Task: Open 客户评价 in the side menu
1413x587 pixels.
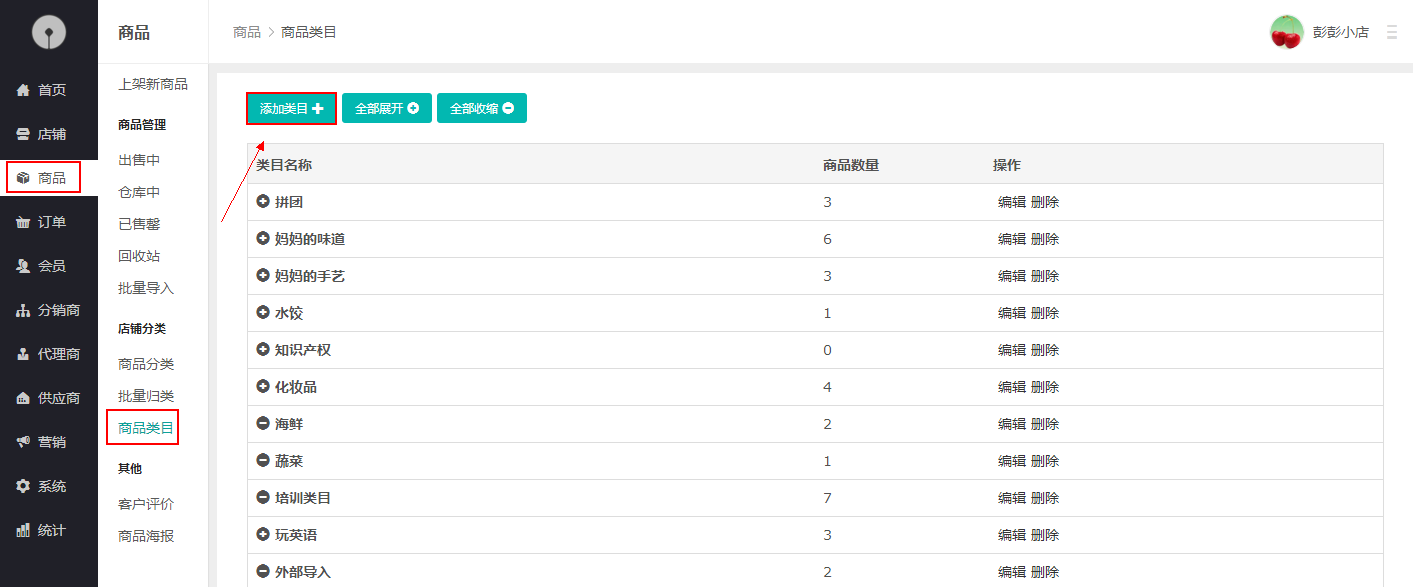Action: [146, 504]
